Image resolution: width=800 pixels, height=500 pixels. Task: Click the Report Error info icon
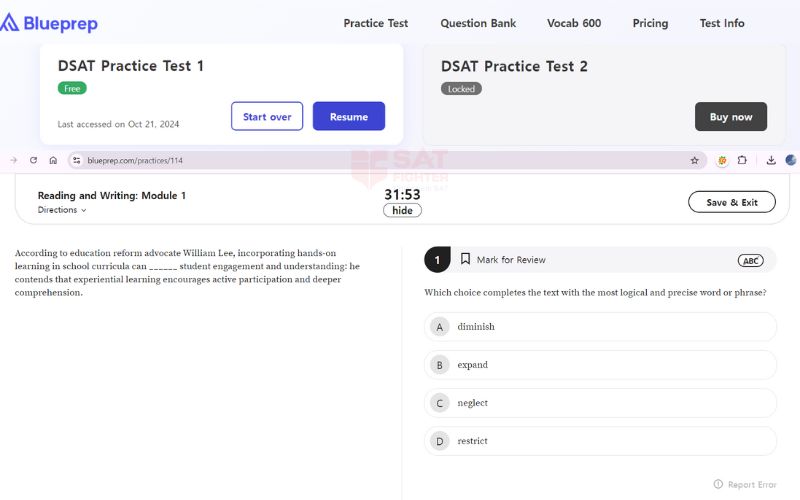[718, 484]
